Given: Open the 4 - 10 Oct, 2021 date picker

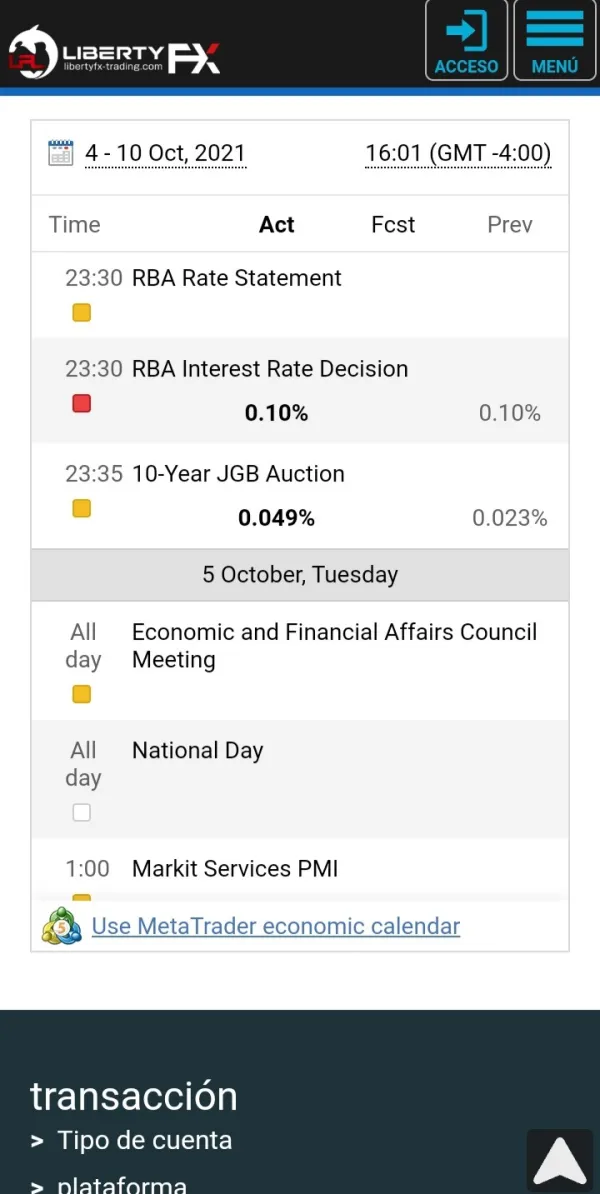Looking at the screenshot, I should pyautogui.click(x=165, y=153).
